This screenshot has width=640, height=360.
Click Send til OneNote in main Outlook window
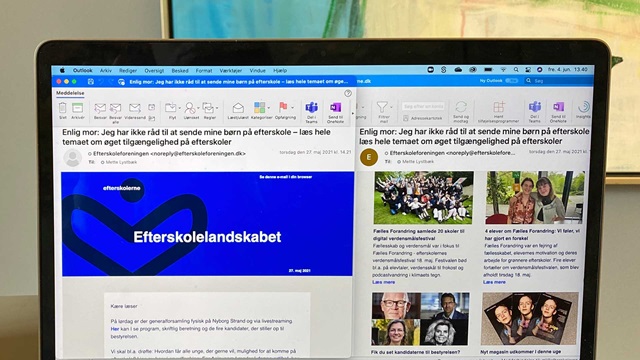[558, 107]
